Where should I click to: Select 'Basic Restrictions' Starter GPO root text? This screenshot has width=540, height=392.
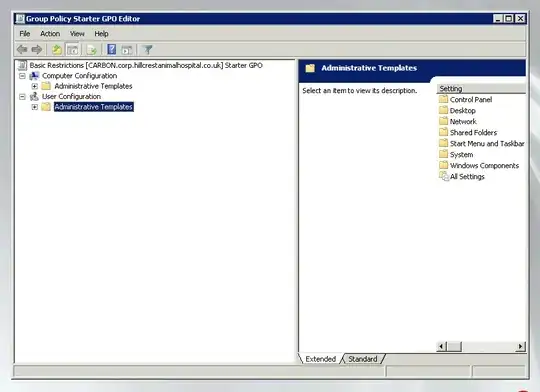click(x=146, y=65)
